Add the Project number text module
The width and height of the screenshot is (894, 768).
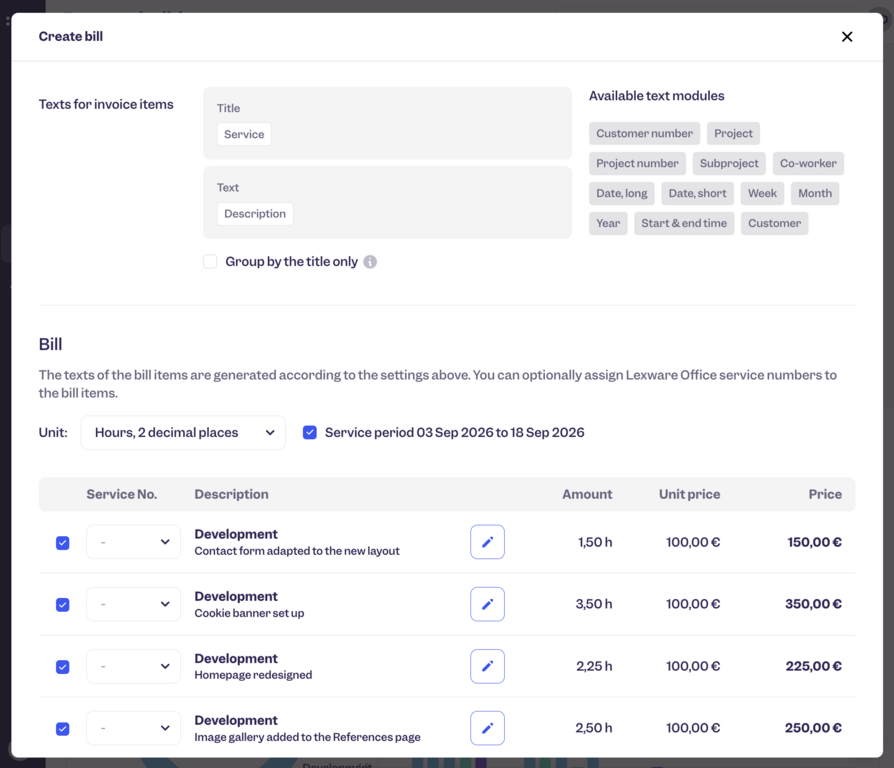click(x=637, y=163)
